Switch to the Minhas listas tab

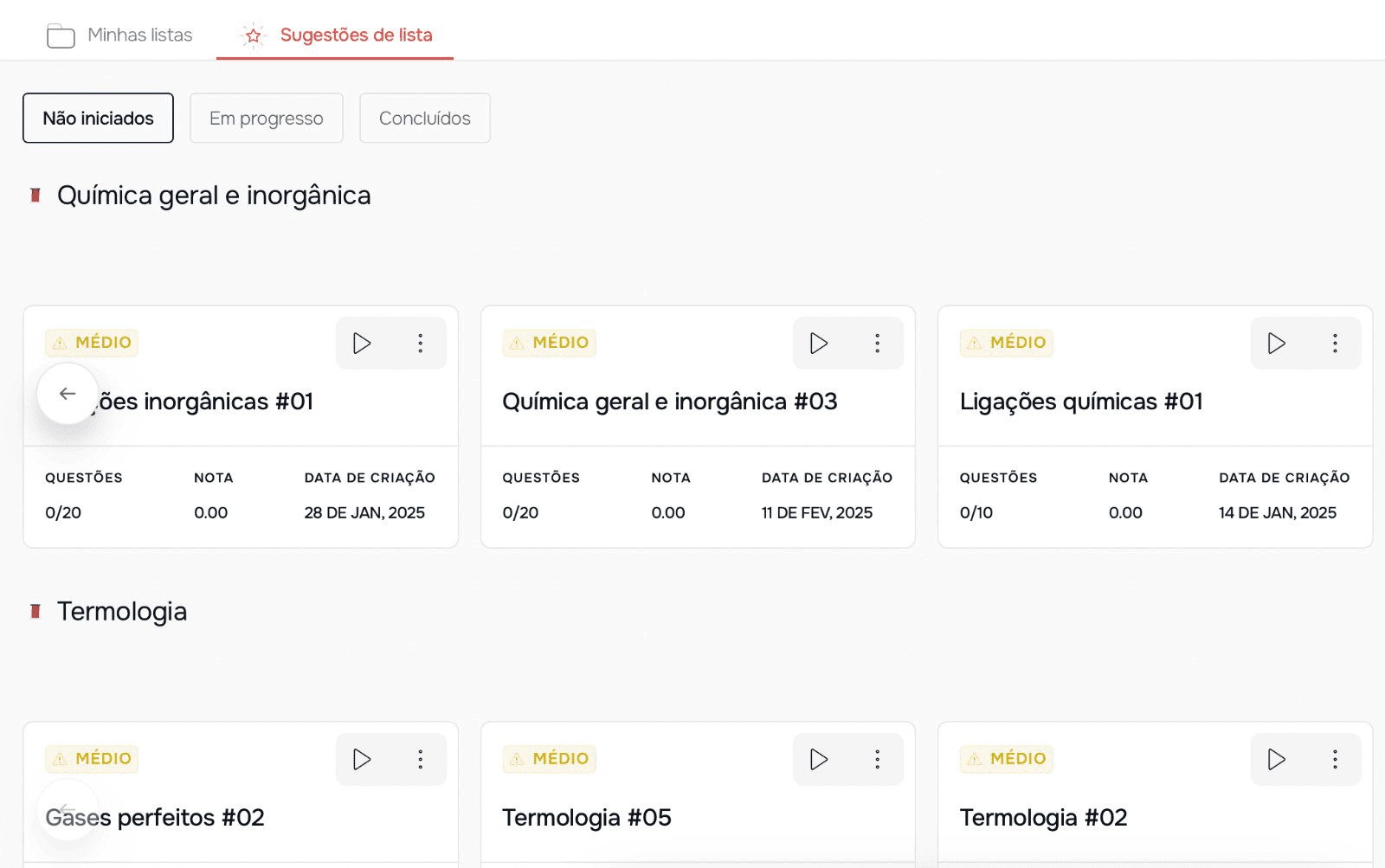119,35
